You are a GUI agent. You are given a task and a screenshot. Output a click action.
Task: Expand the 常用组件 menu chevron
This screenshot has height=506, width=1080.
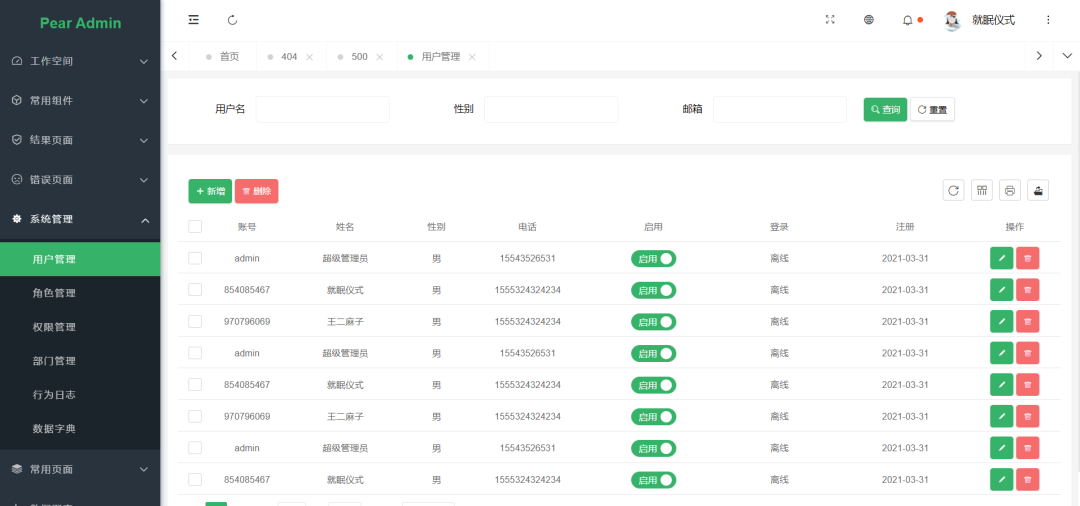coord(144,101)
